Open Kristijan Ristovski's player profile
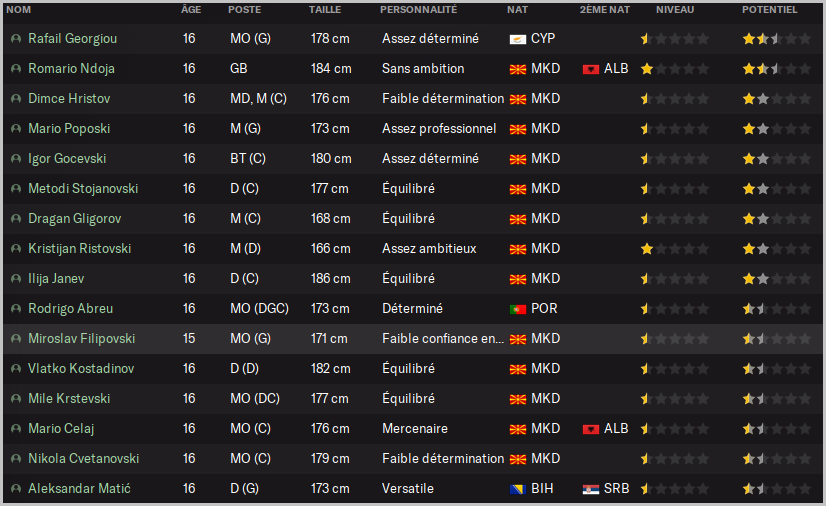The width and height of the screenshot is (826, 506). click(x=82, y=249)
